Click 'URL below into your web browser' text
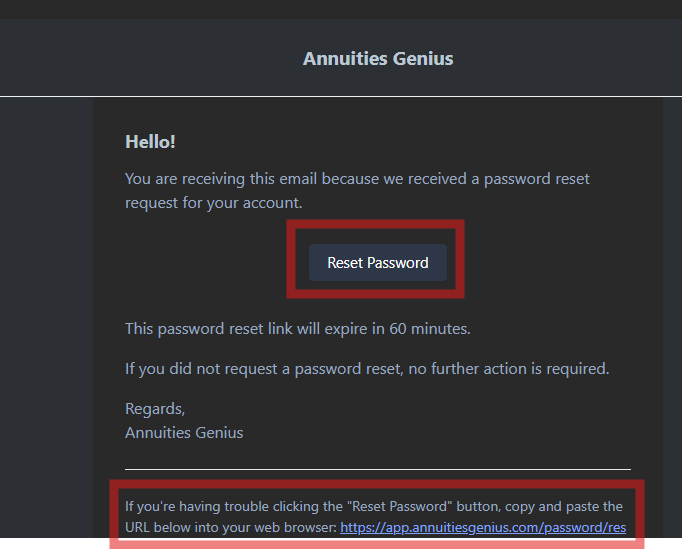The image size is (682, 549). tap(230, 527)
